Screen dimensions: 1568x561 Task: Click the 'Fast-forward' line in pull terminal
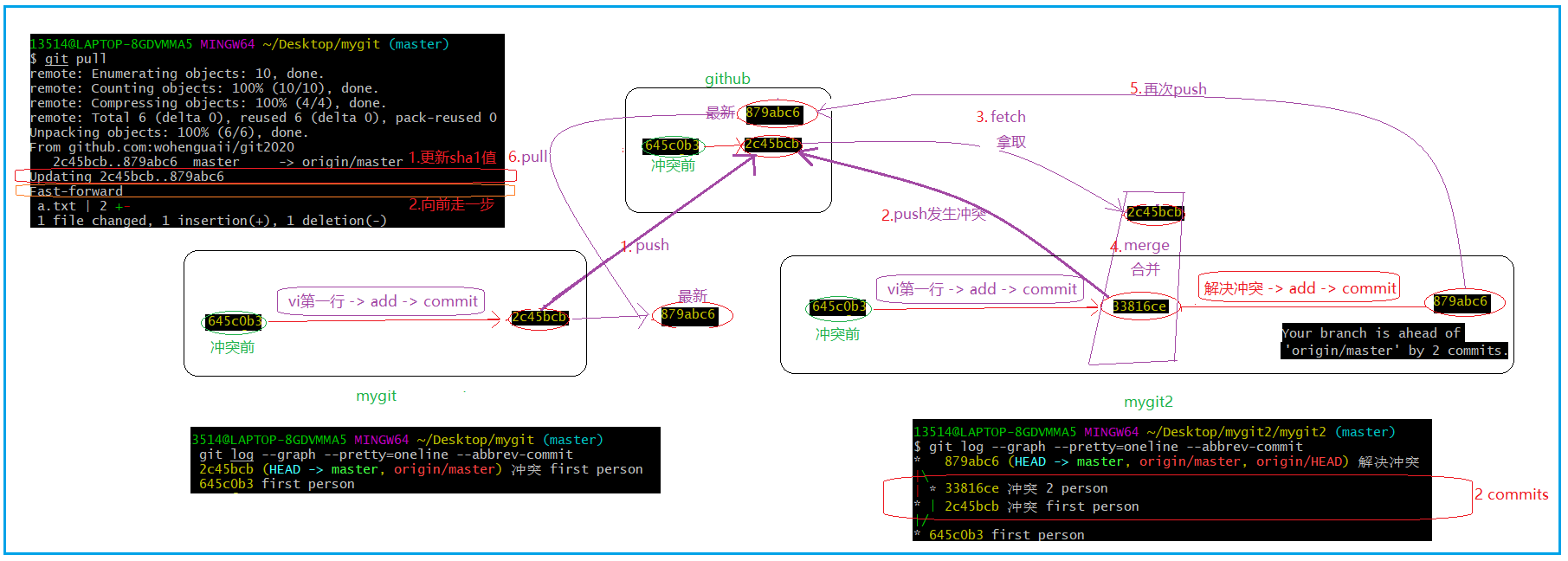(x=76, y=191)
